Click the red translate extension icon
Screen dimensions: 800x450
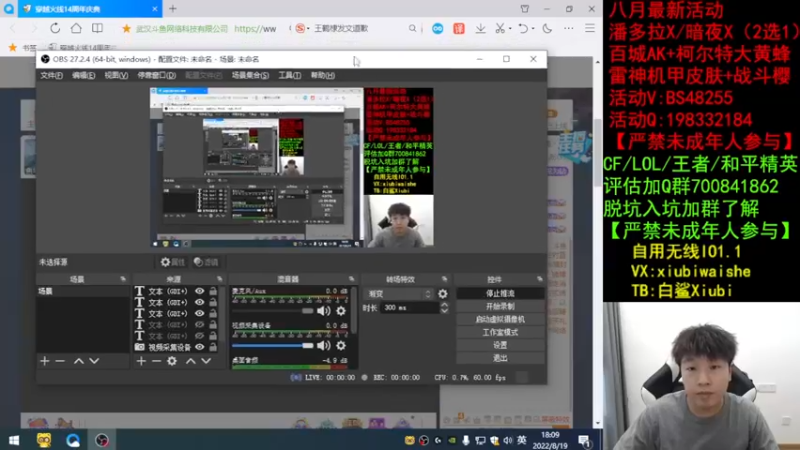(x=459, y=29)
